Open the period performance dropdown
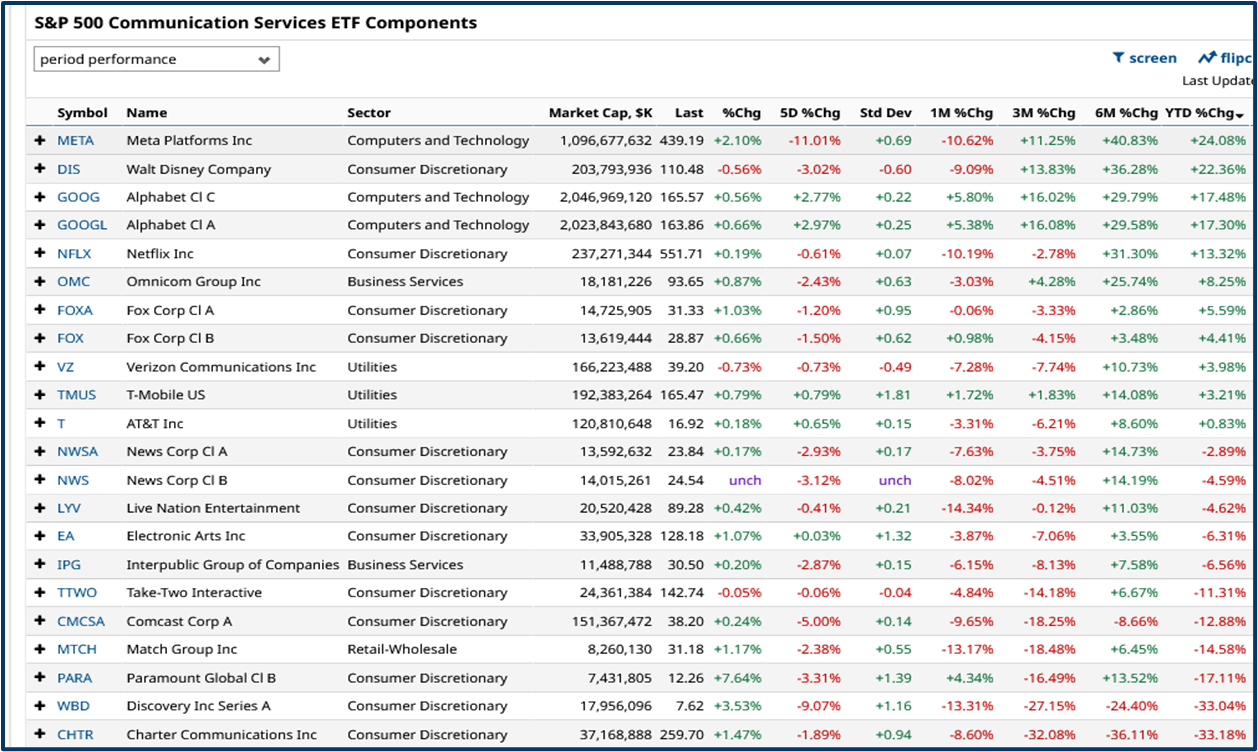Image resolution: width=1258 pixels, height=752 pixels. [x=155, y=59]
